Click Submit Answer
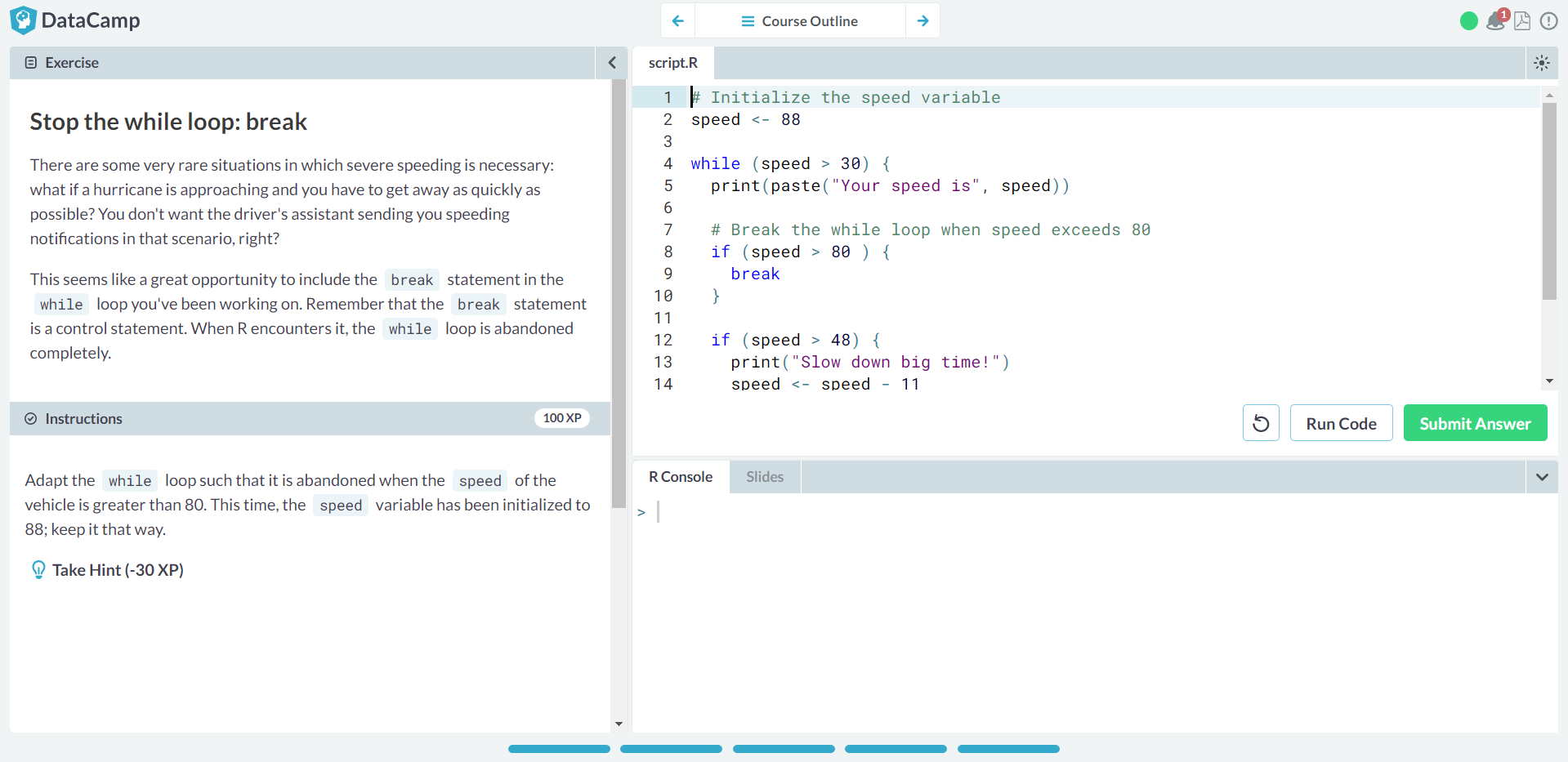Screen dimensions: 1568x762 [x=1475, y=423]
